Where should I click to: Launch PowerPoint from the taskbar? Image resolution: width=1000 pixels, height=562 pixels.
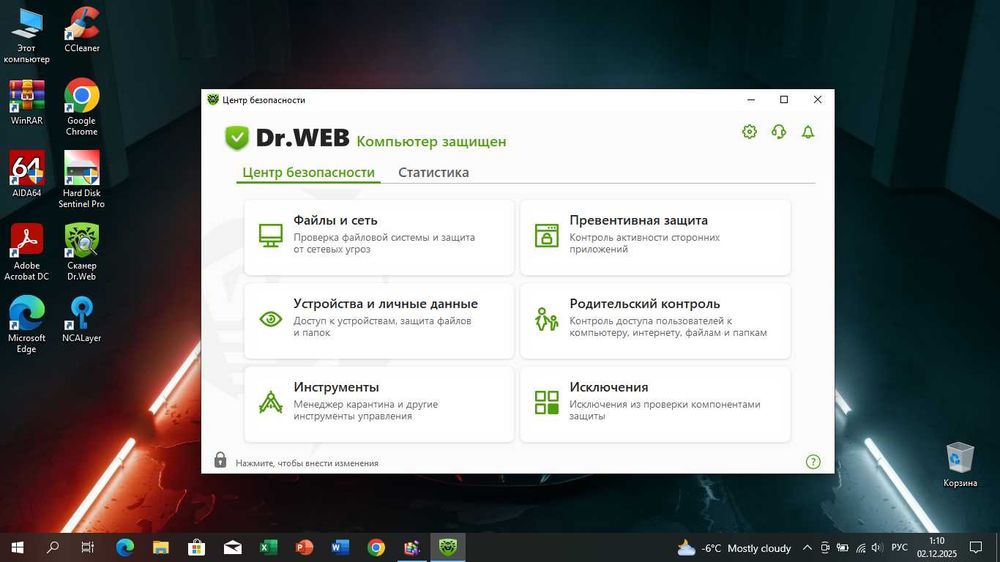tap(304, 547)
